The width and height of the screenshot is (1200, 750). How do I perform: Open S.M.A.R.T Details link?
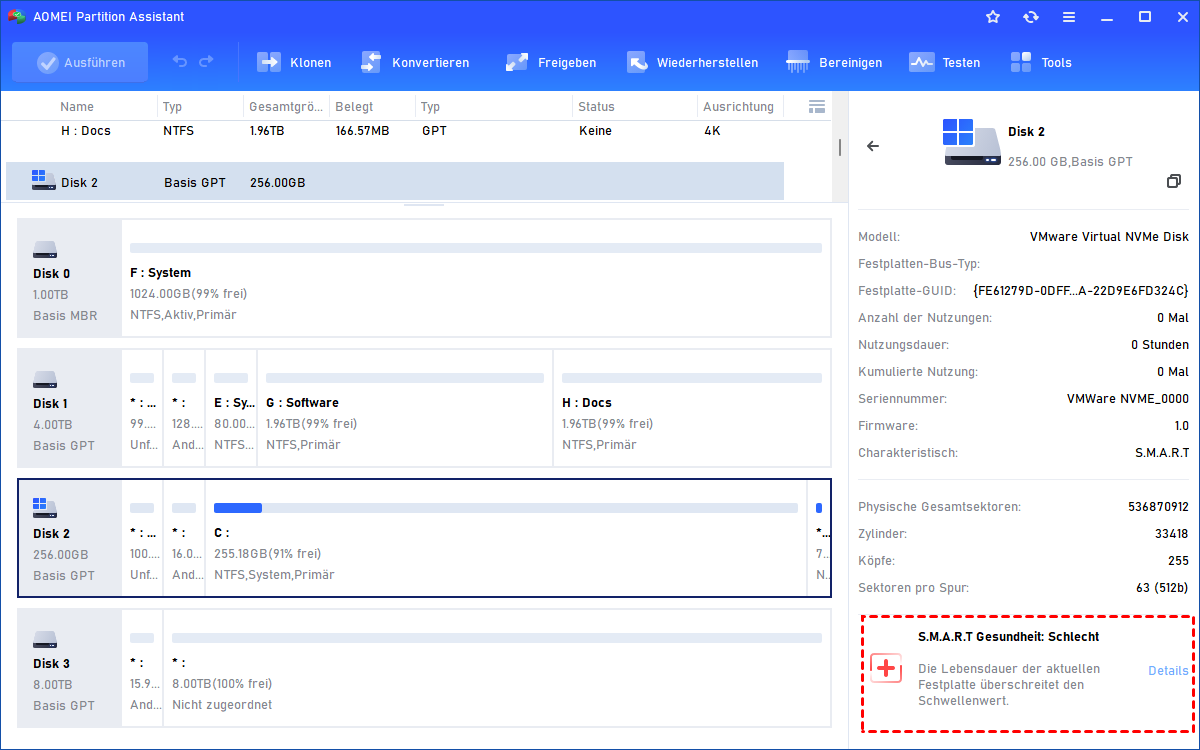pos(1167,671)
